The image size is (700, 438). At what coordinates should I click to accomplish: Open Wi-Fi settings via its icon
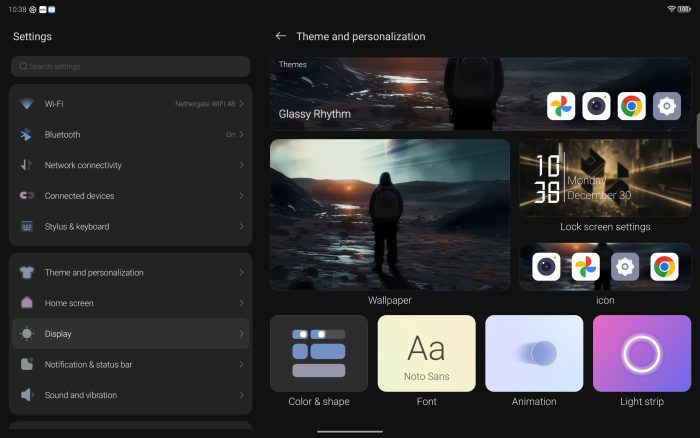click(27, 104)
